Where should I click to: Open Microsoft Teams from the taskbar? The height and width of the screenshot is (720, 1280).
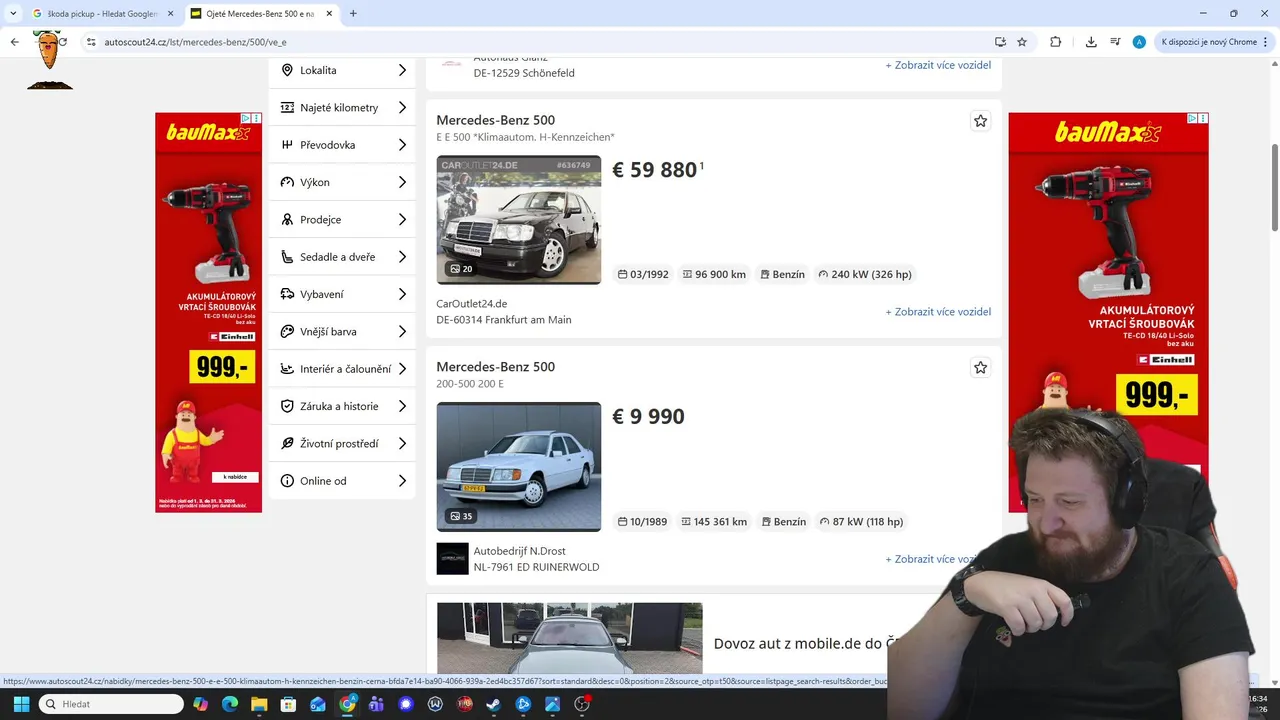click(x=376, y=704)
